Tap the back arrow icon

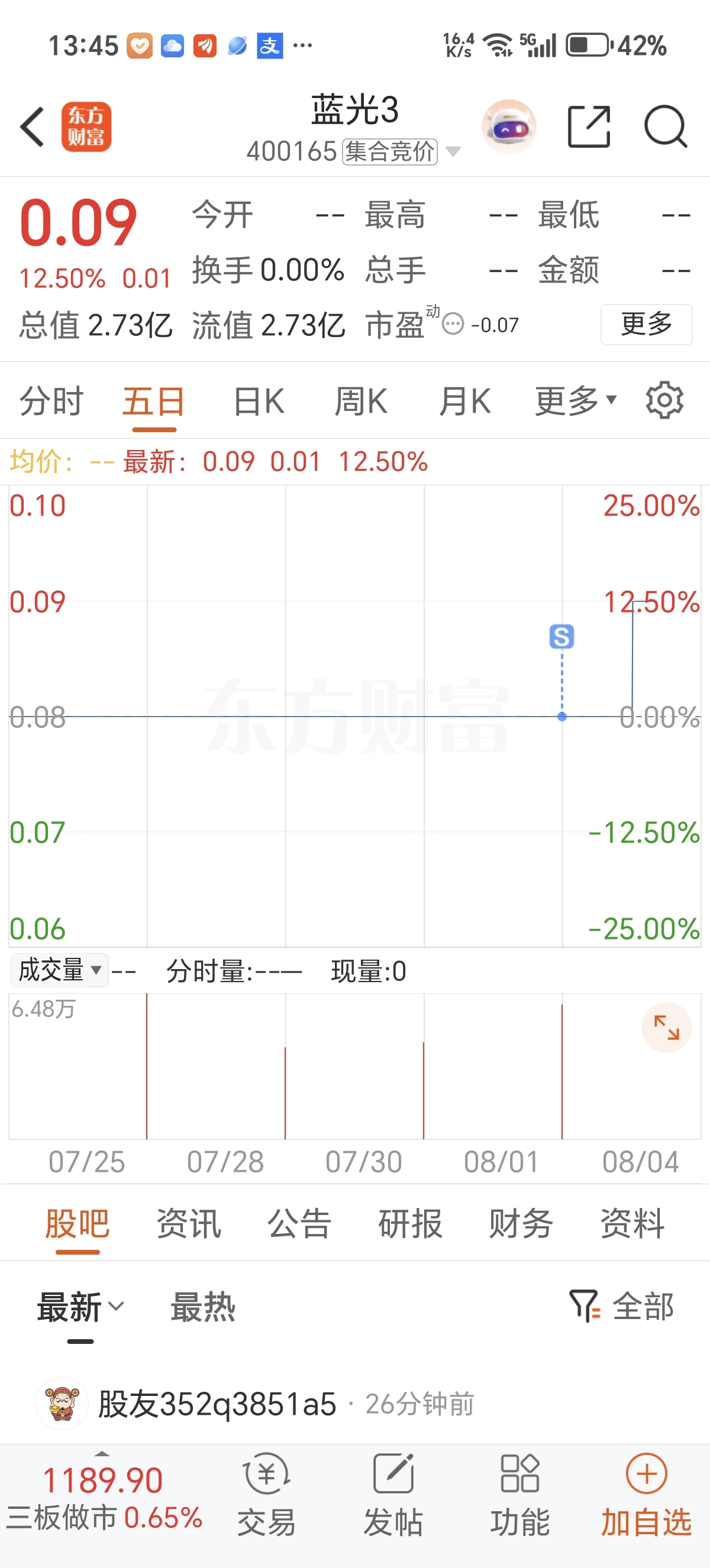click(x=33, y=127)
